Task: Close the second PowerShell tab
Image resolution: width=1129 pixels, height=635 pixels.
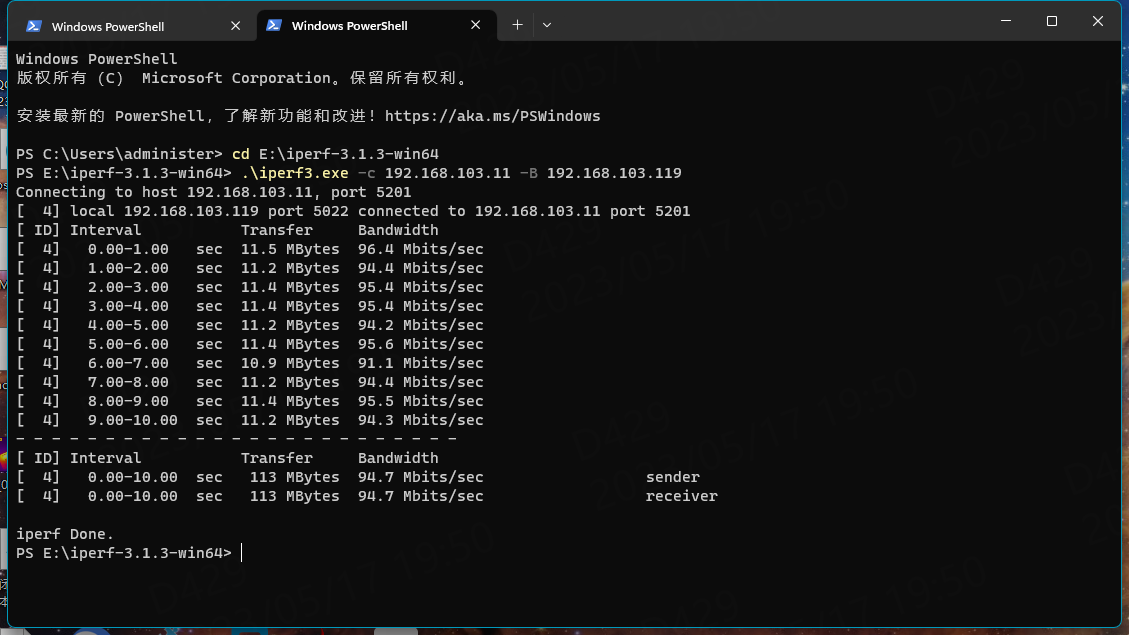Action: pyautogui.click(x=475, y=25)
